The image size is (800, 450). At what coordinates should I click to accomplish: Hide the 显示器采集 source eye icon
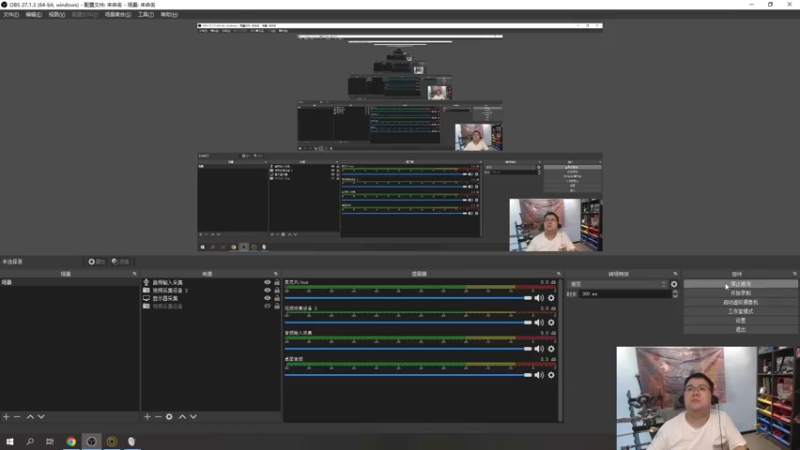[x=267, y=298]
